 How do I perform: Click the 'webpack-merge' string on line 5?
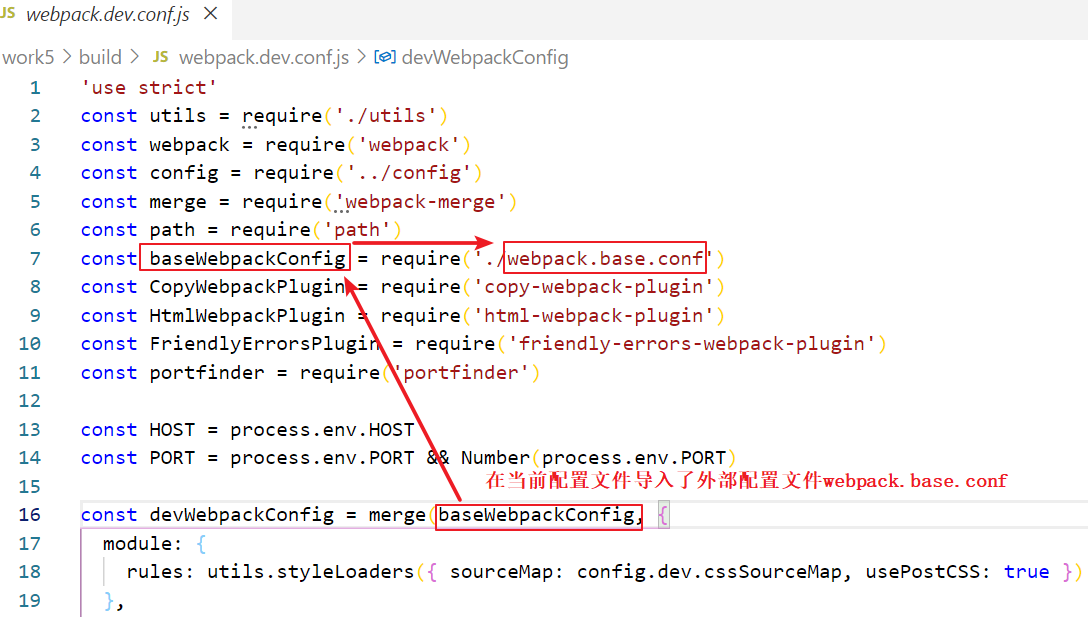(x=420, y=202)
